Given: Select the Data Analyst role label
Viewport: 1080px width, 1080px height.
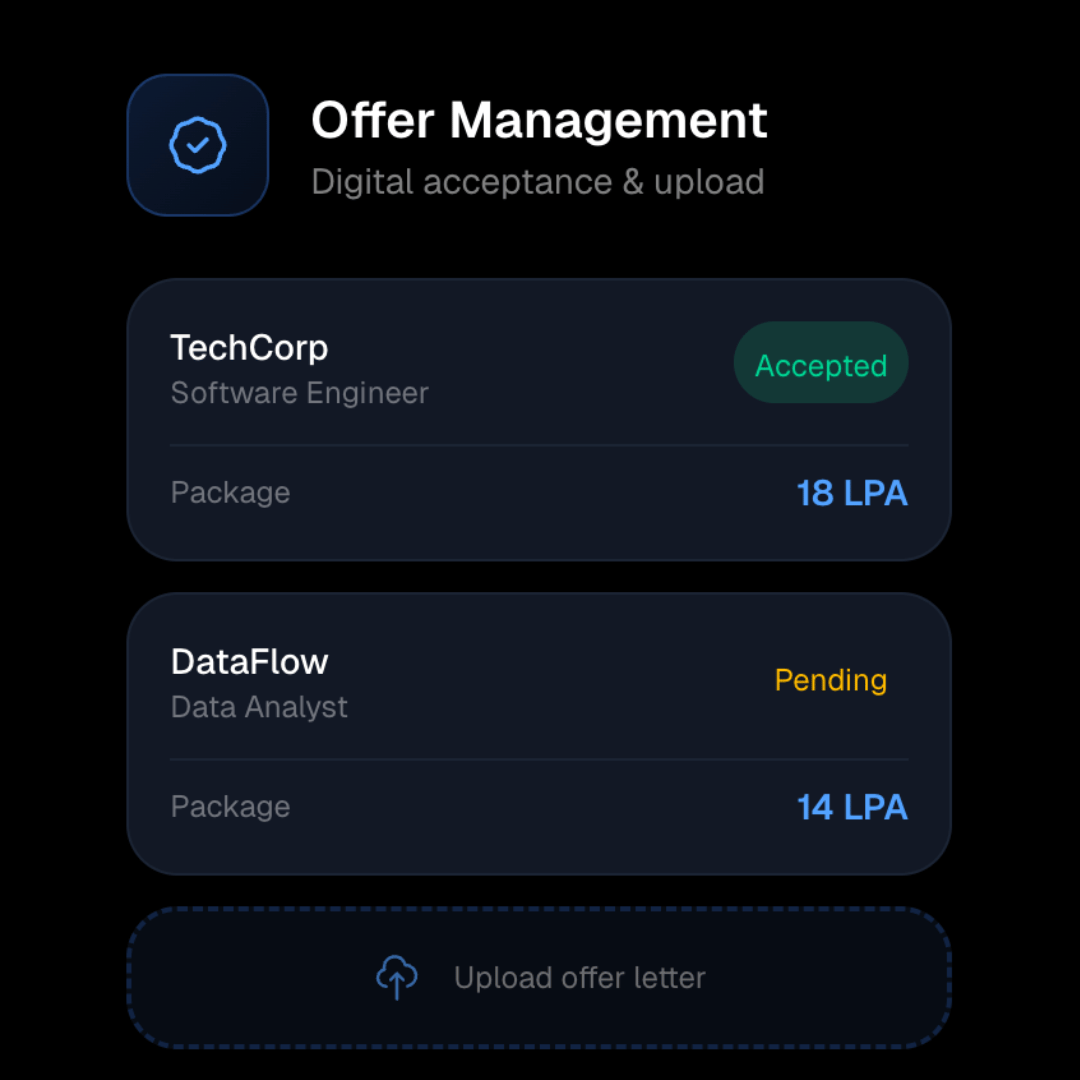Looking at the screenshot, I should point(259,707).
